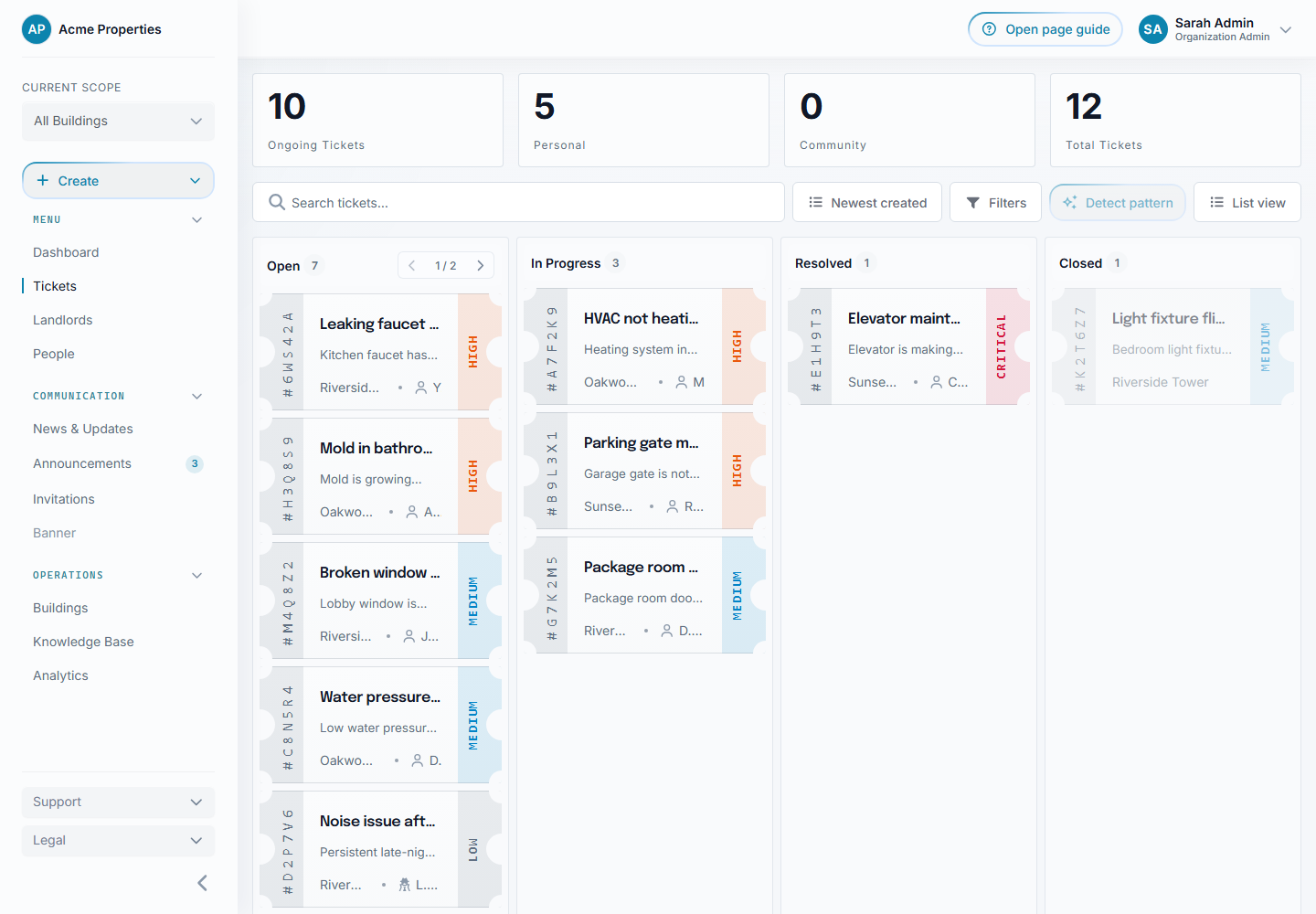Select the Personal tickets stat card

(643, 120)
